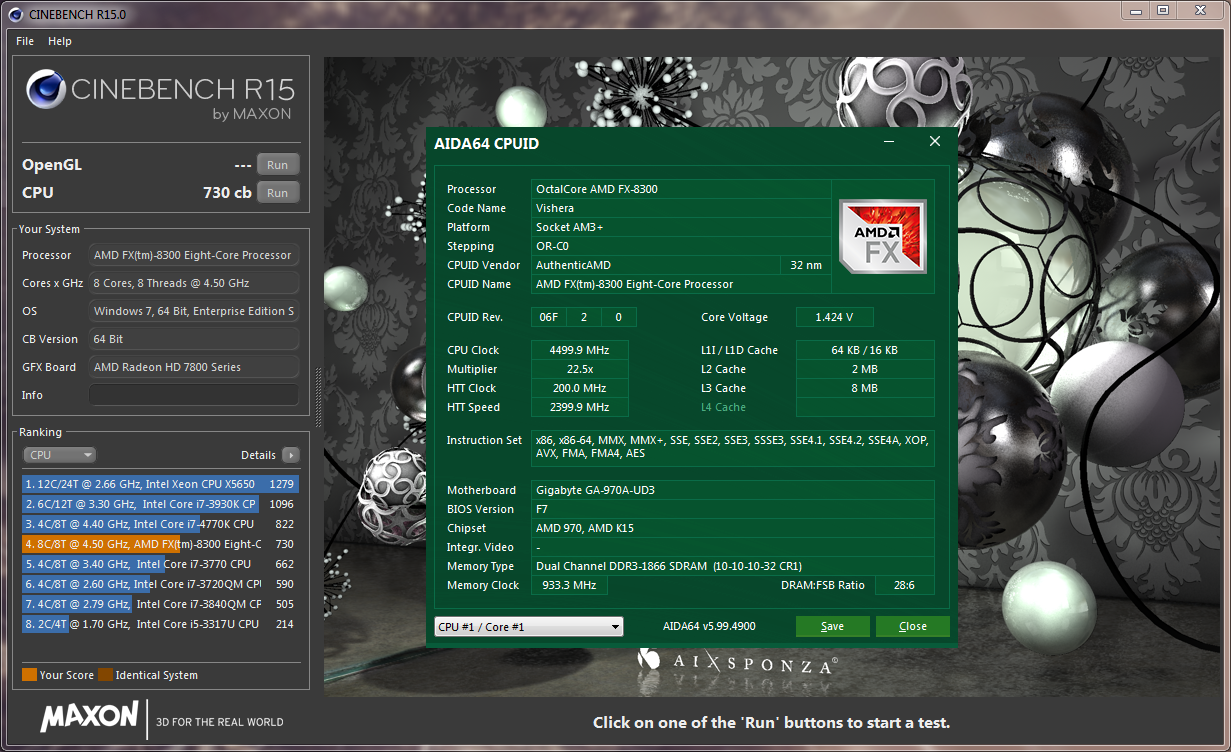Run the CPU benchmark
Screen dimensions: 1231x752
[278, 193]
